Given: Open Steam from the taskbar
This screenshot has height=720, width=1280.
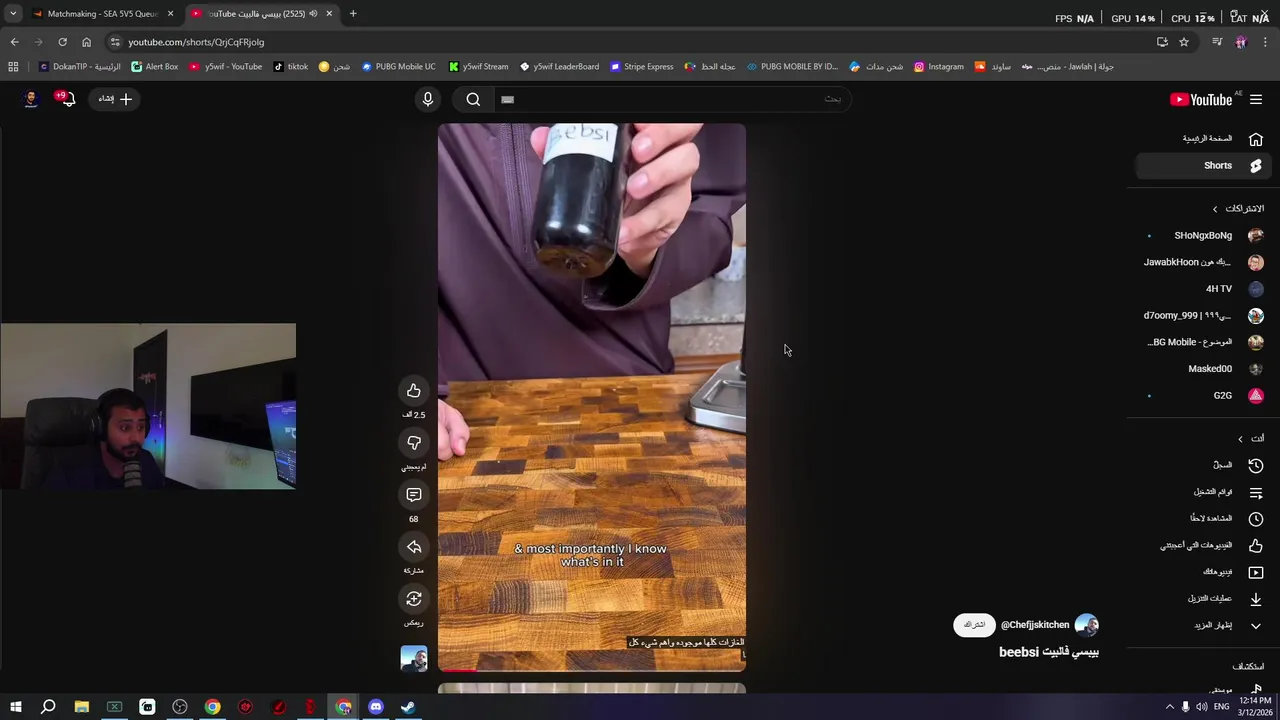Looking at the screenshot, I should click(x=408, y=707).
